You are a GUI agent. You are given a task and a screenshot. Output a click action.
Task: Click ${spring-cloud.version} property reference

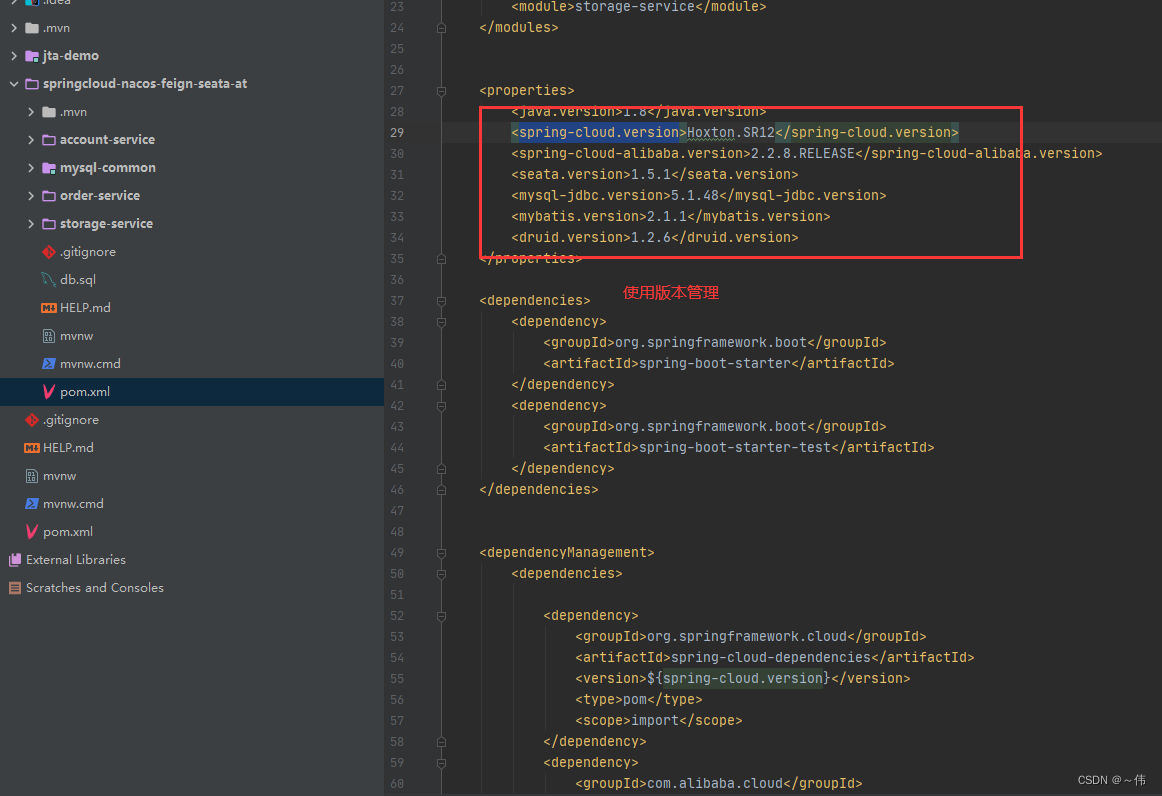739,678
